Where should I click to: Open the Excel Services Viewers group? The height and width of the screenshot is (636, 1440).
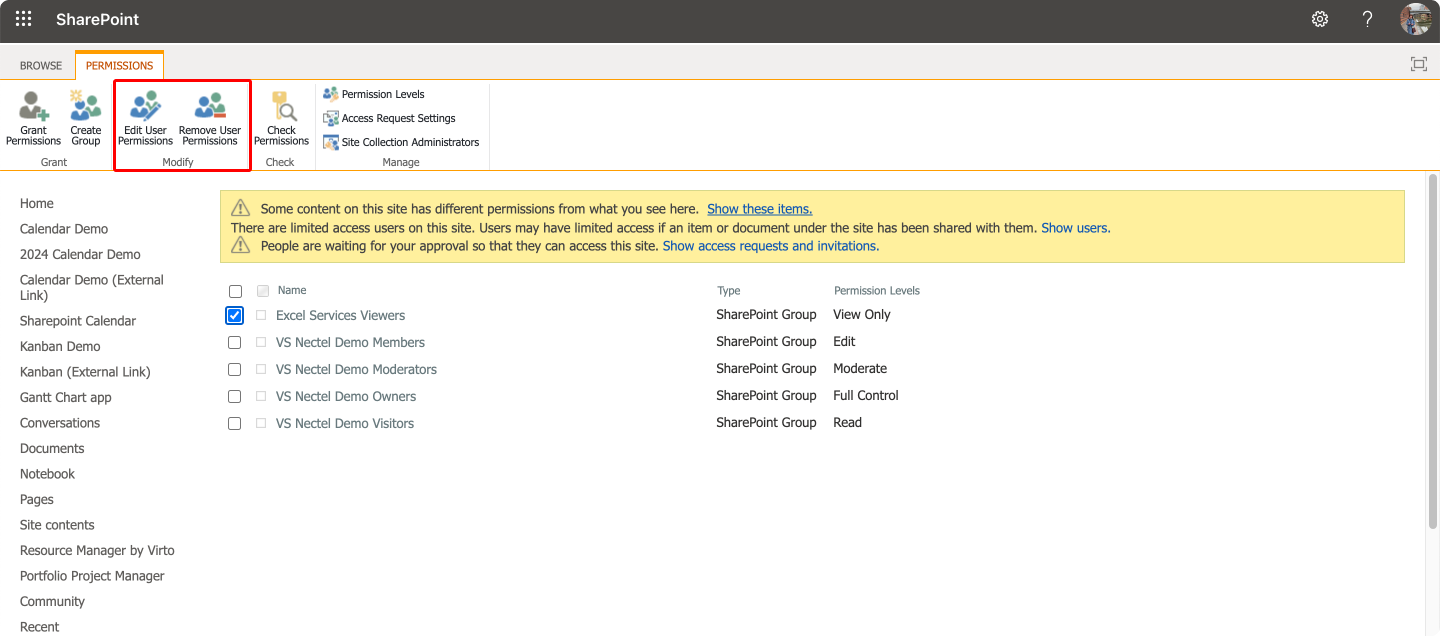pos(340,315)
